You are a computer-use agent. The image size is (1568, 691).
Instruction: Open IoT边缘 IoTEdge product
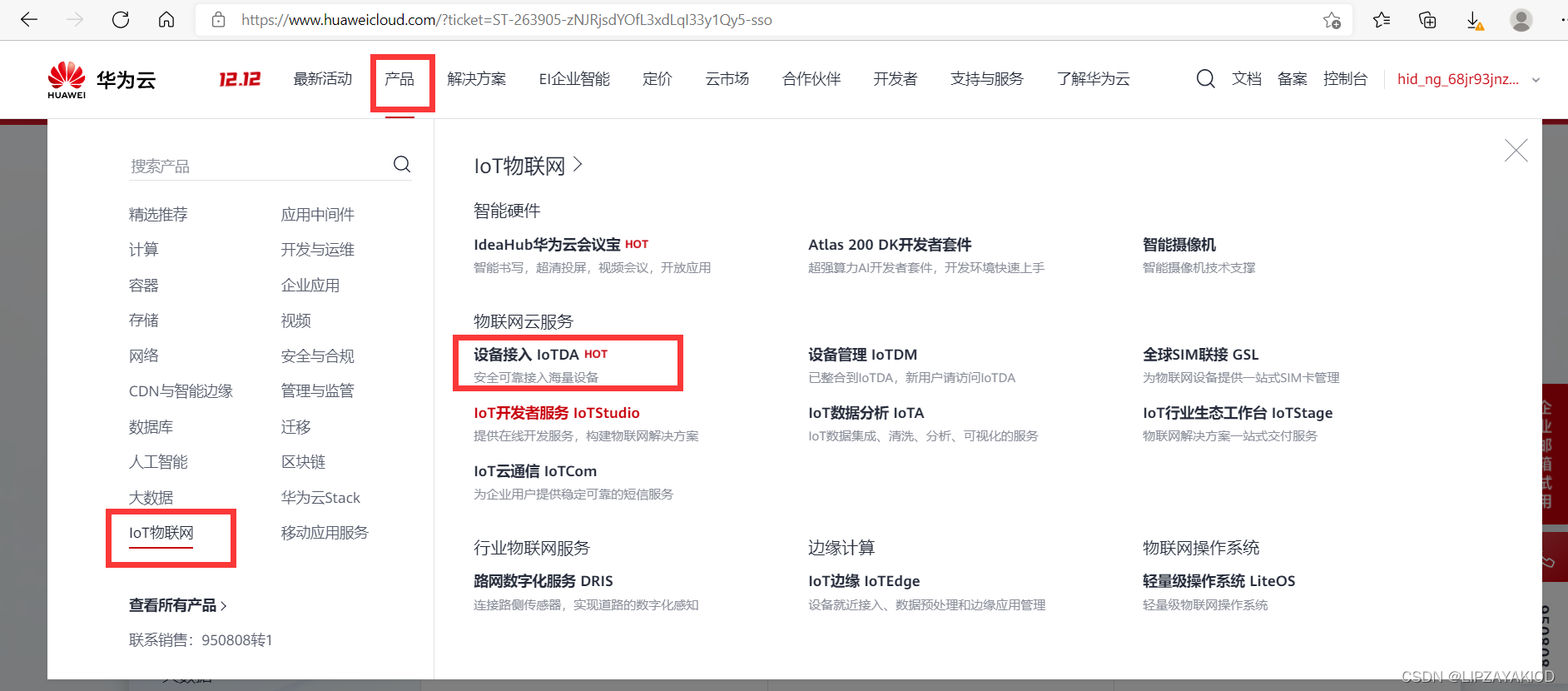pyautogui.click(x=864, y=581)
